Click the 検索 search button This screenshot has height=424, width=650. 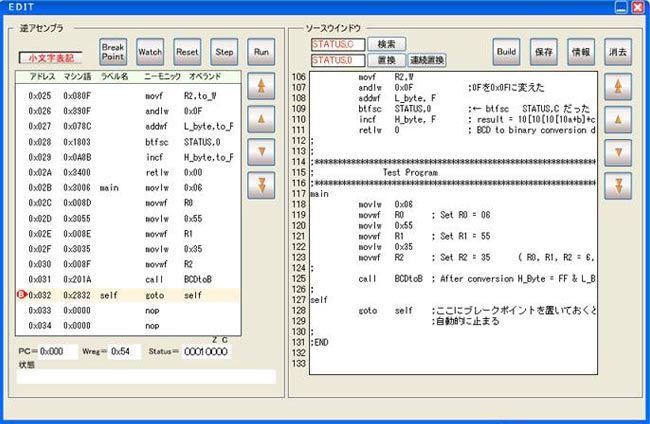tap(386, 44)
